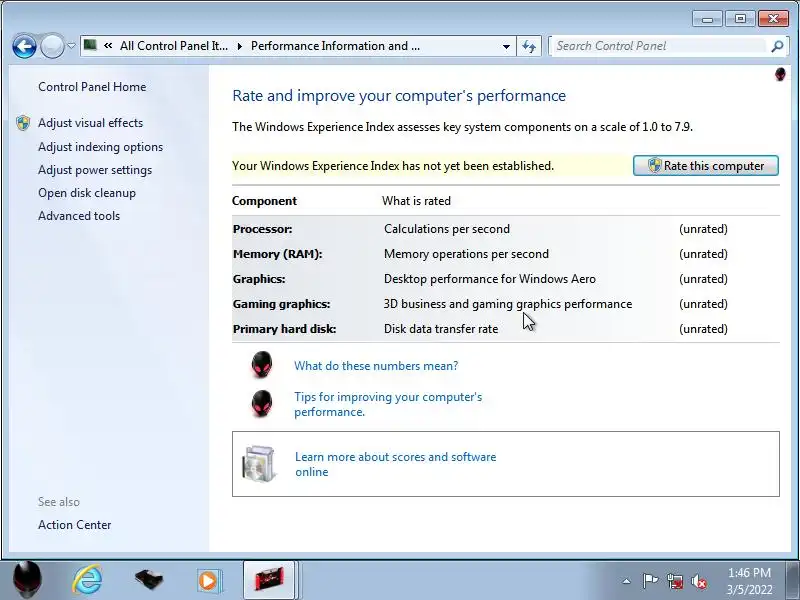Click the Forward navigation arrow button
The height and width of the screenshot is (600, 800).
[52, 47]
